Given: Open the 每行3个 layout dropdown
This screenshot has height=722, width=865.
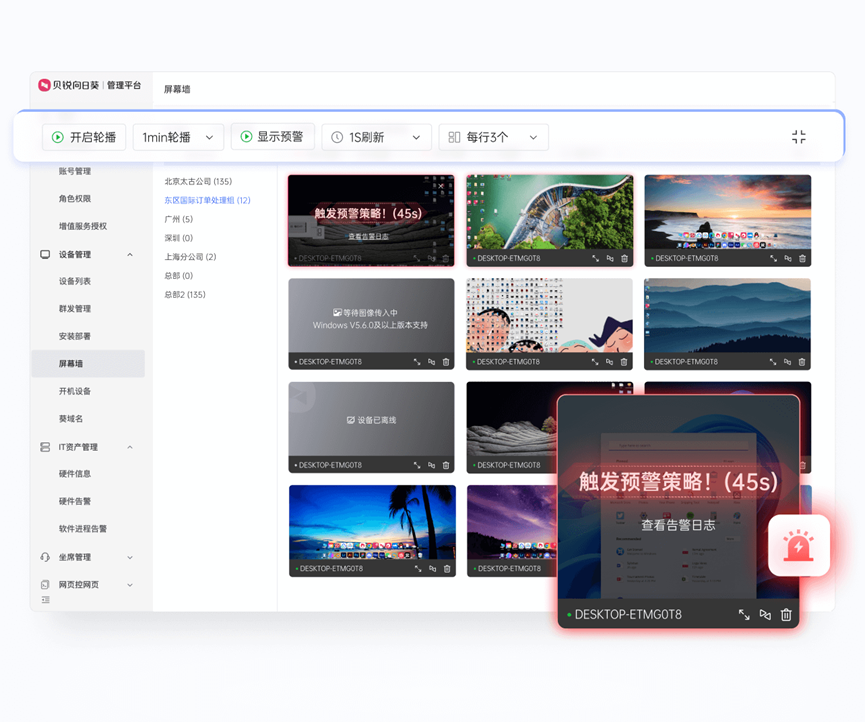Looking at the screenshot, I should tap(494, 136).
